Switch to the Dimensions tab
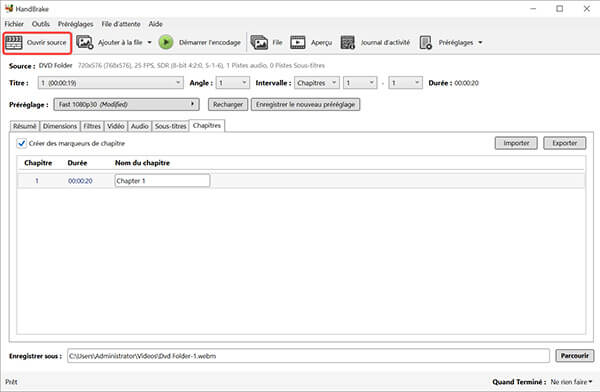The width and height of the screenshot is (600, 392). click(60, 126)
